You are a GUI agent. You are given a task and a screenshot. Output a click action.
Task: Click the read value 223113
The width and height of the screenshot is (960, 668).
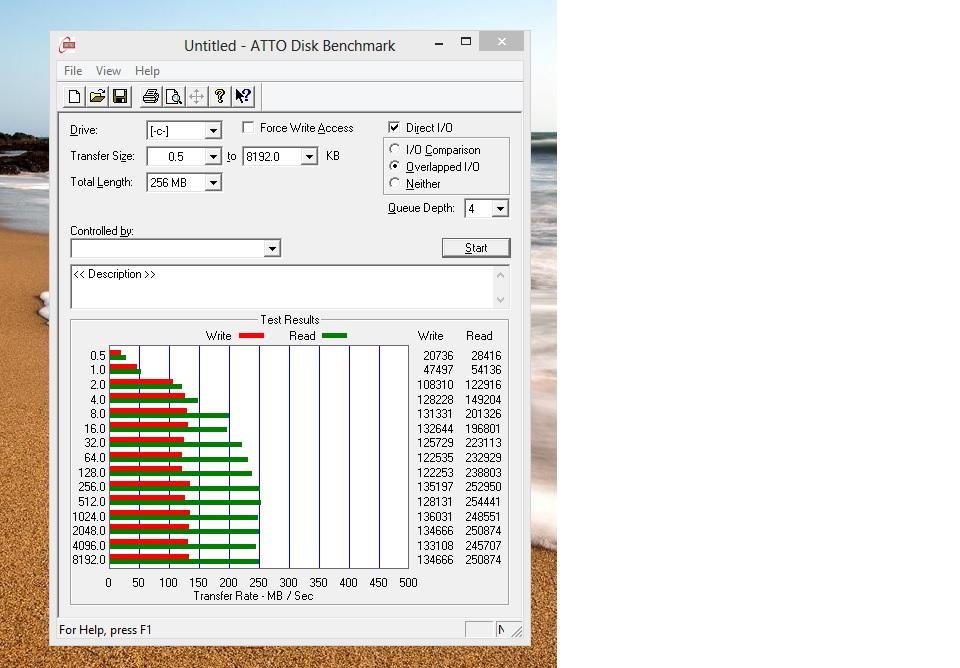pyautogui.click(x=483, y=443)
